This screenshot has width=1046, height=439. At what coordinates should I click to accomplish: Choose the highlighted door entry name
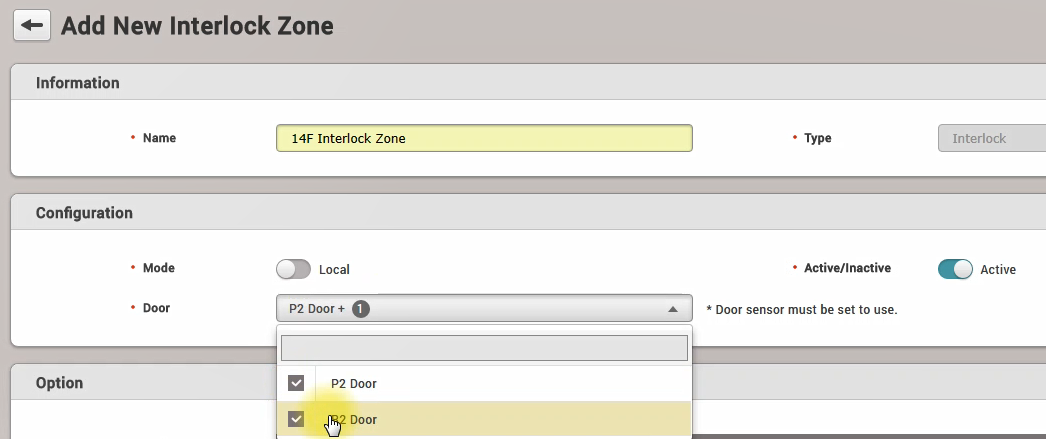point(356,420)
